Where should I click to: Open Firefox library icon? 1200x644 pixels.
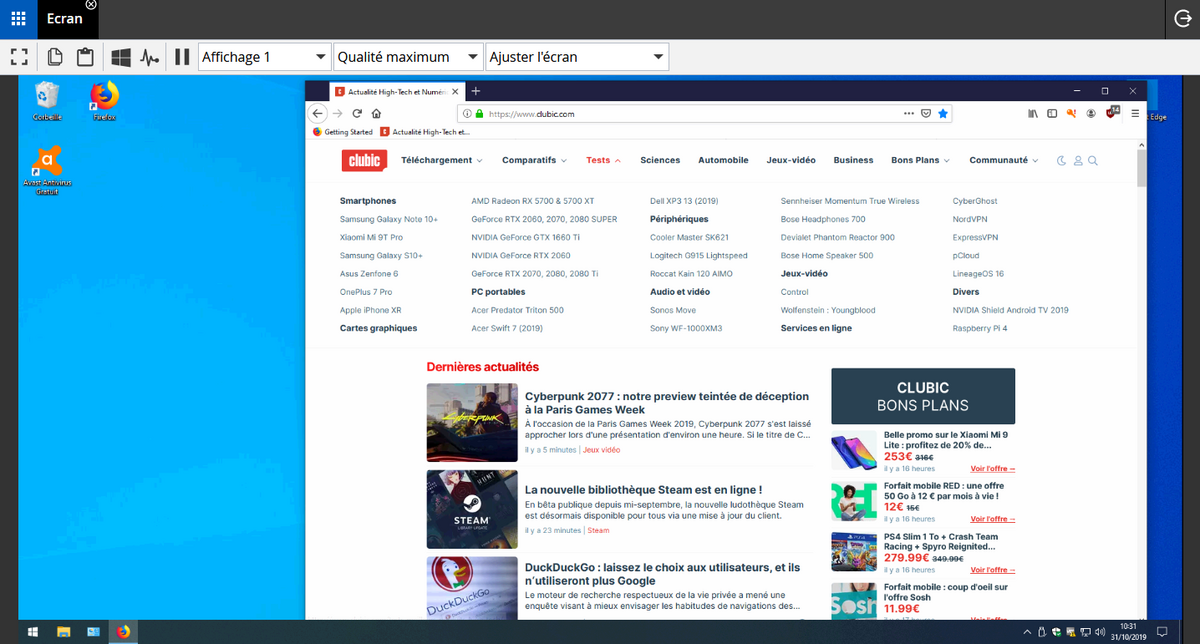pyautogui.click(x=1032, y=114)
